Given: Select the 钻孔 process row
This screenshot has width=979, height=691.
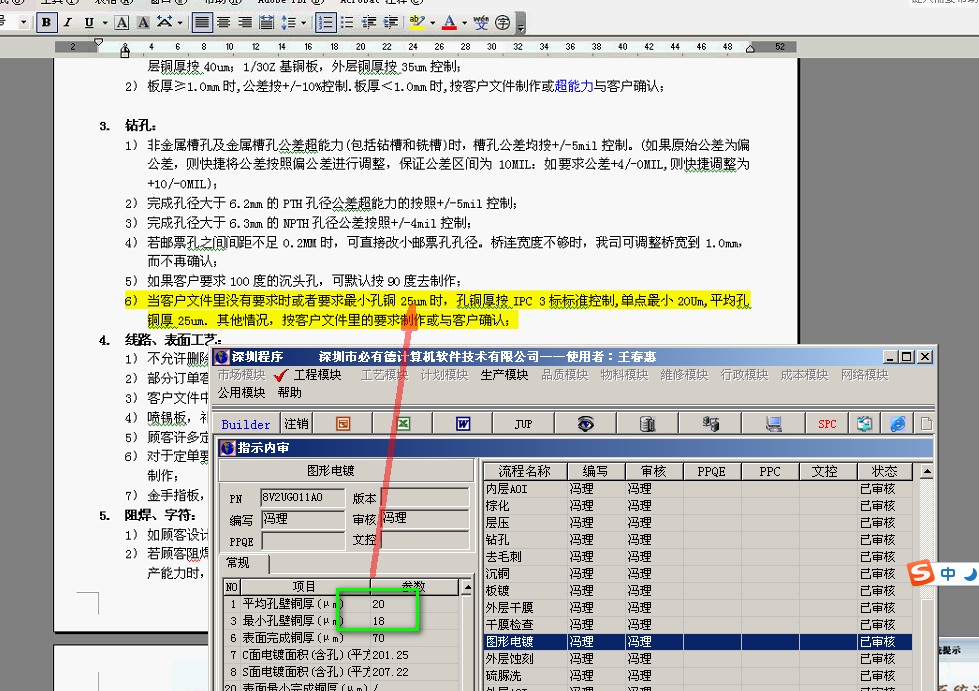Looking at the screenshot, I should pos(698,539).
